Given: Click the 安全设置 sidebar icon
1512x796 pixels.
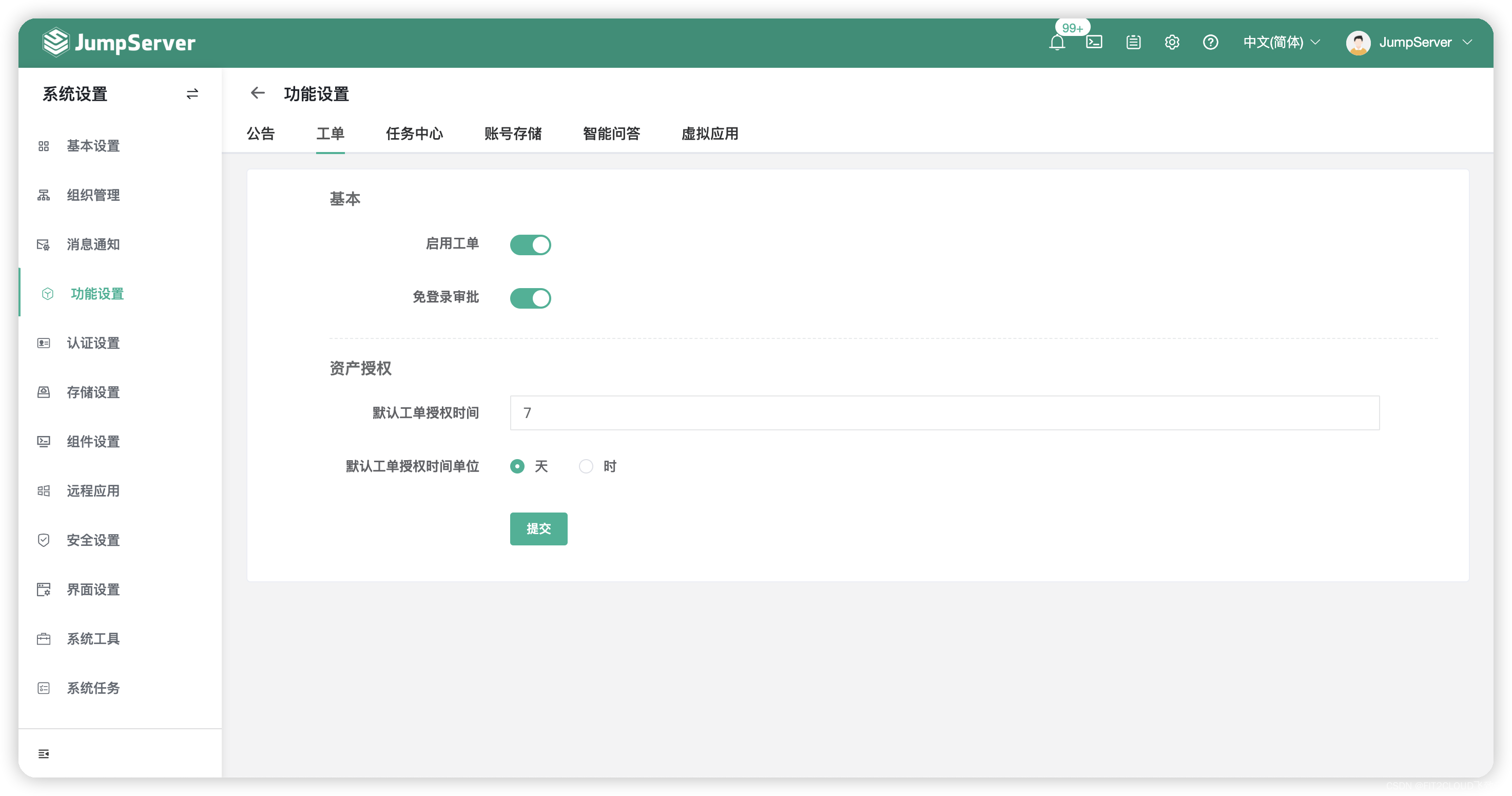Looking at the screenshot, I should [x=44, y=540].
